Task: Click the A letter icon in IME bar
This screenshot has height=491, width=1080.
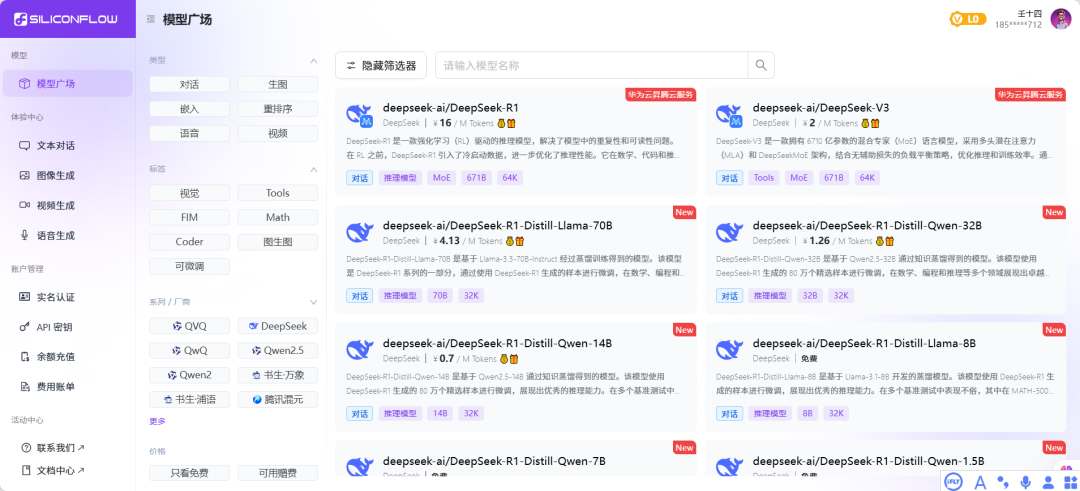Action: point(981,482)
